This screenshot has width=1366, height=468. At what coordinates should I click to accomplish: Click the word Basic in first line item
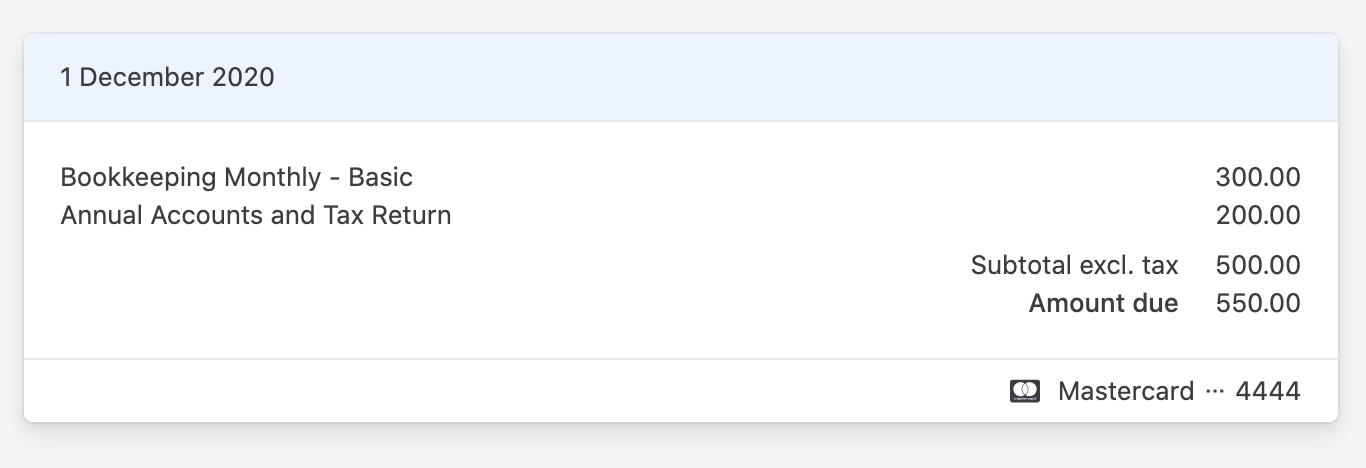380,178
